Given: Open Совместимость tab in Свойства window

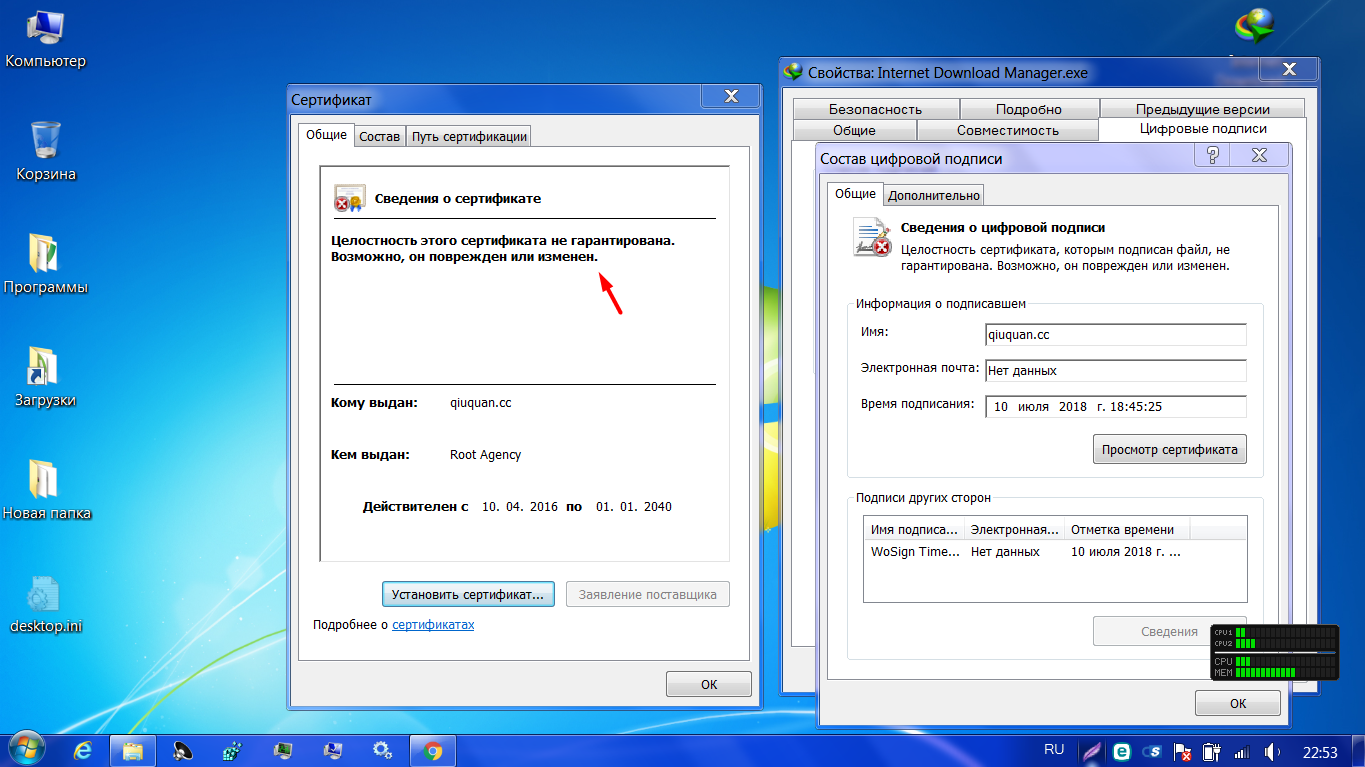Looking at the screenshot, I should (x=1007, y=130).
